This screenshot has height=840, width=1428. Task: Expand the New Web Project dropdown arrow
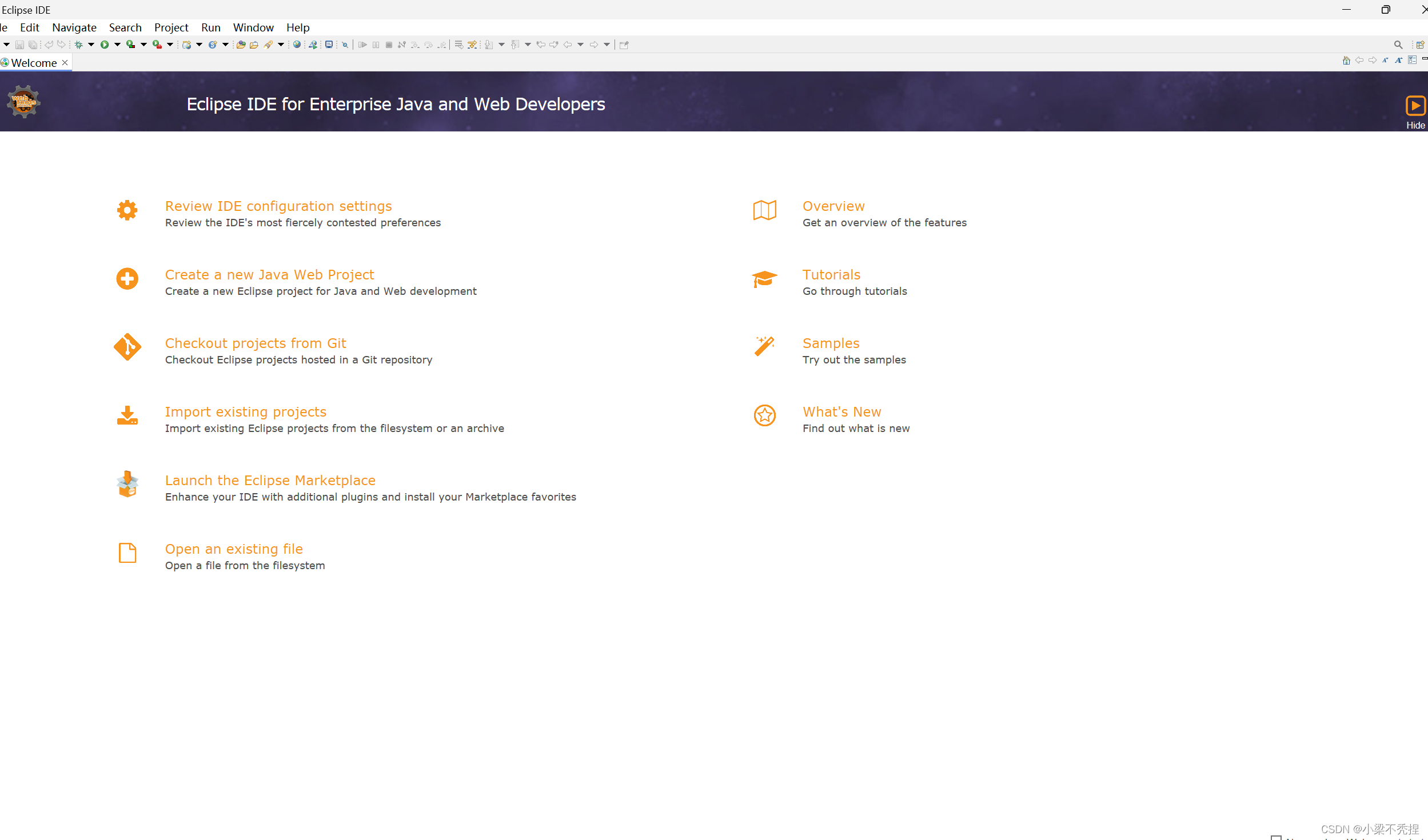(199, 45)
